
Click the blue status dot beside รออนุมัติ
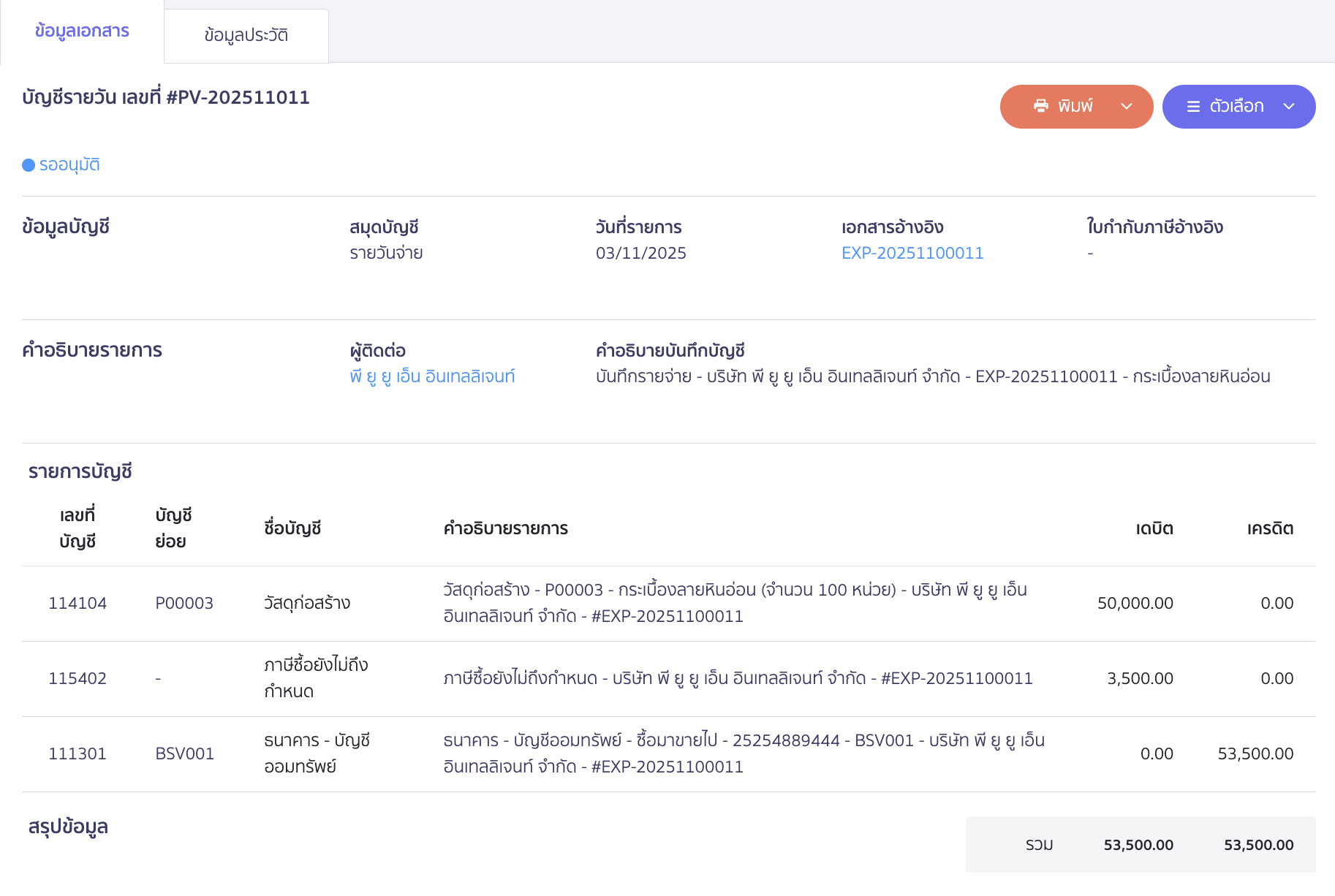pyautogui.click(x=27, y=165)
